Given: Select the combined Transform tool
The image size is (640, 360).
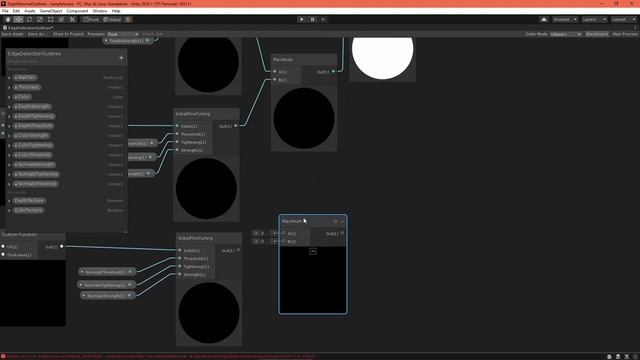Looking at the screenshot, I should pyautogui.click(x=61, y=20).
